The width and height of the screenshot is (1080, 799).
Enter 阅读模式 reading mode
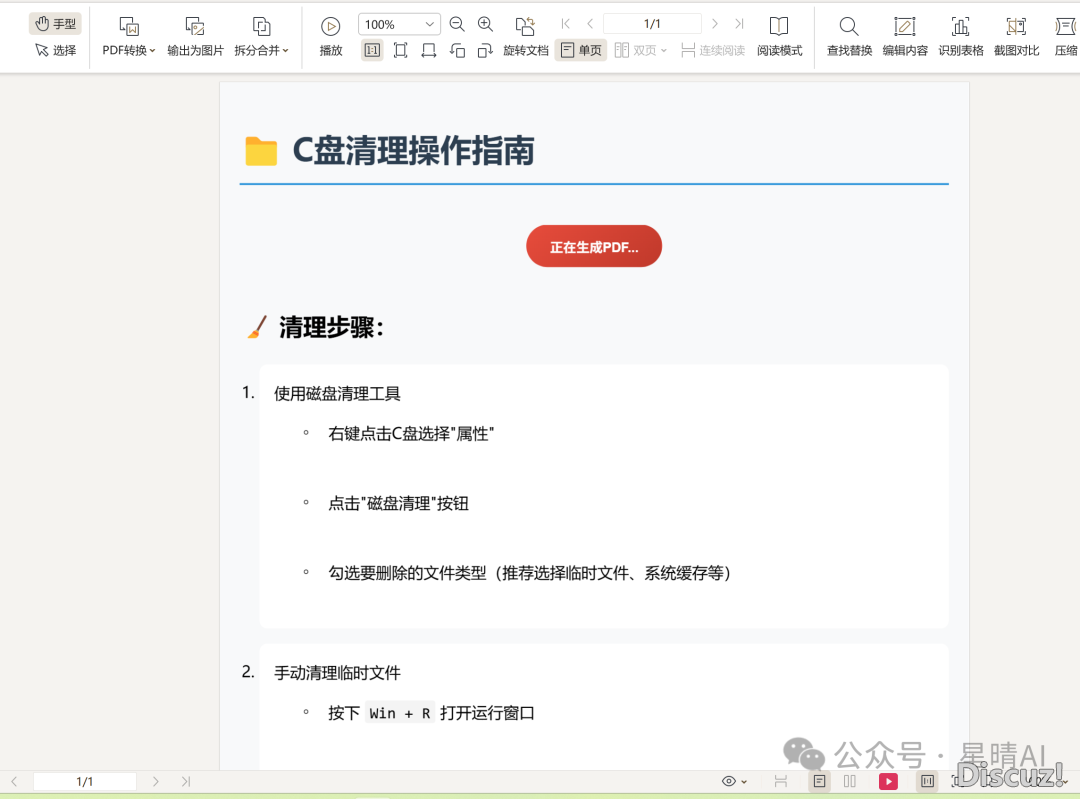click(779, 37)
